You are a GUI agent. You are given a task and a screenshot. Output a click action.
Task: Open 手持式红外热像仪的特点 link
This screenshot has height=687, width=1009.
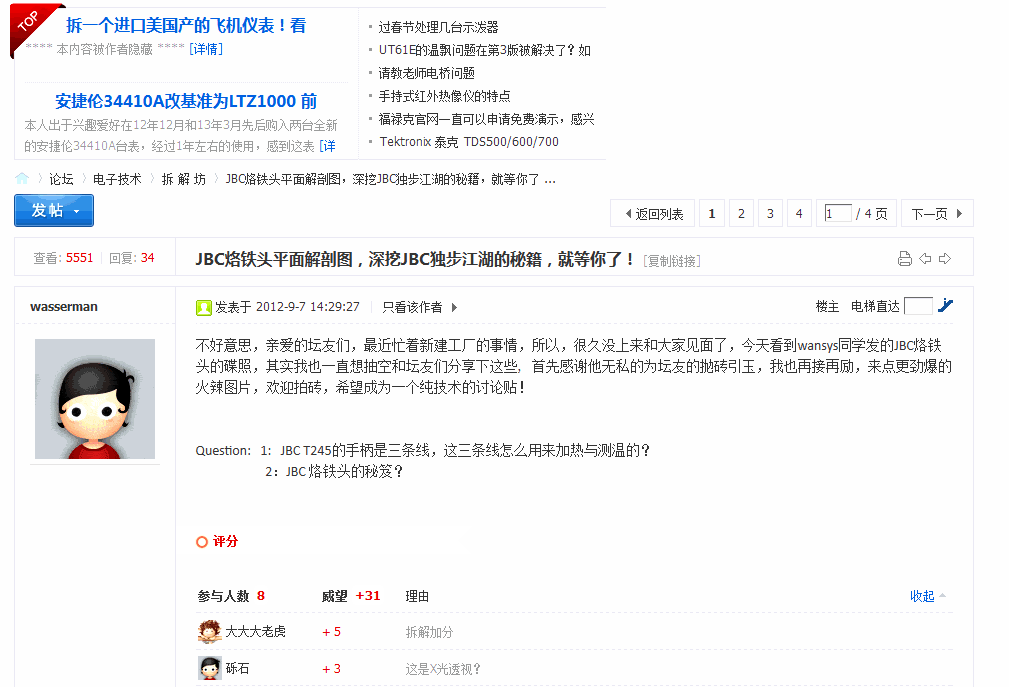pos(444,96)
